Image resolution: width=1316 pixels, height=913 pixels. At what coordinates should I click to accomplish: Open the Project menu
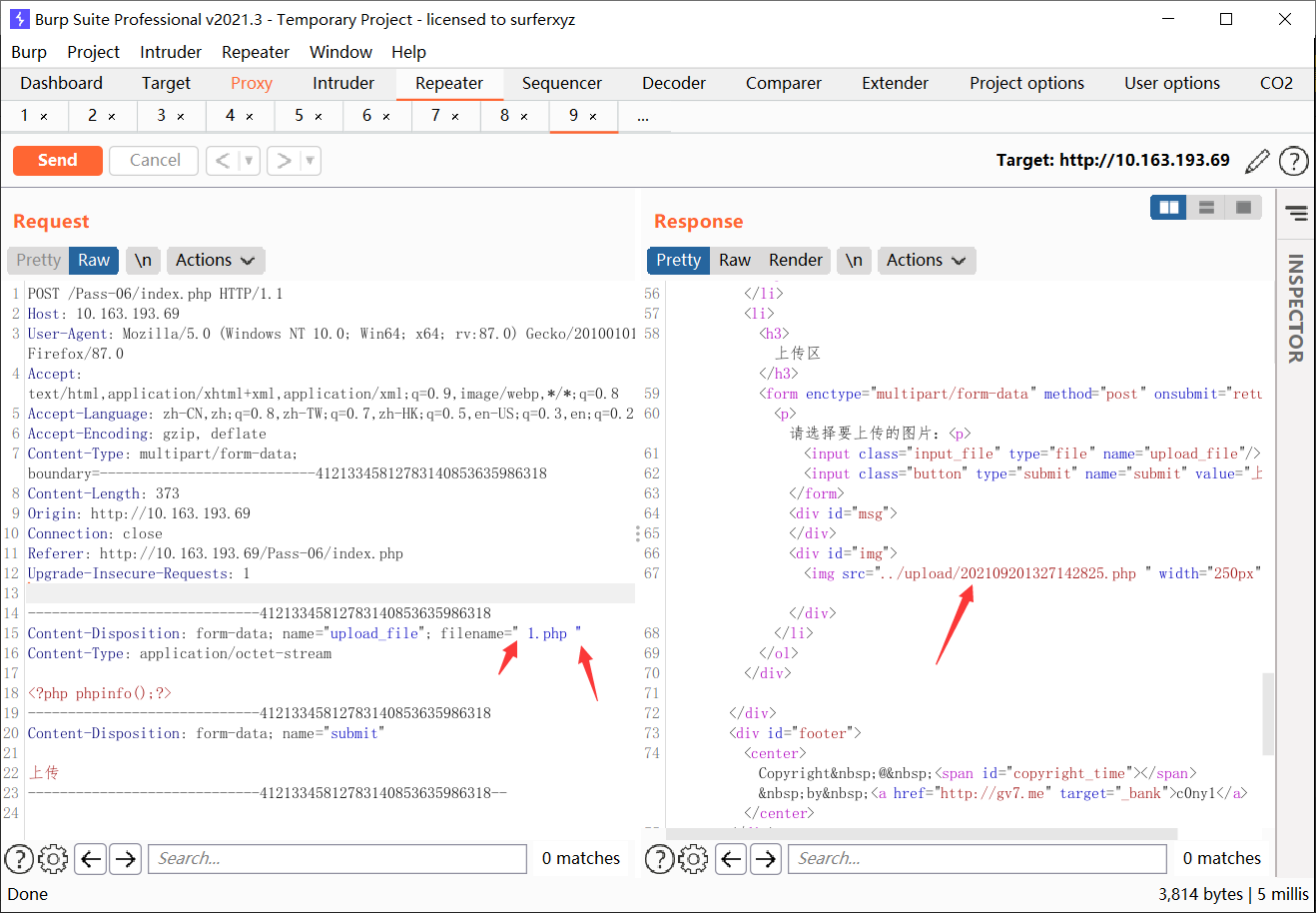[93, 52]
